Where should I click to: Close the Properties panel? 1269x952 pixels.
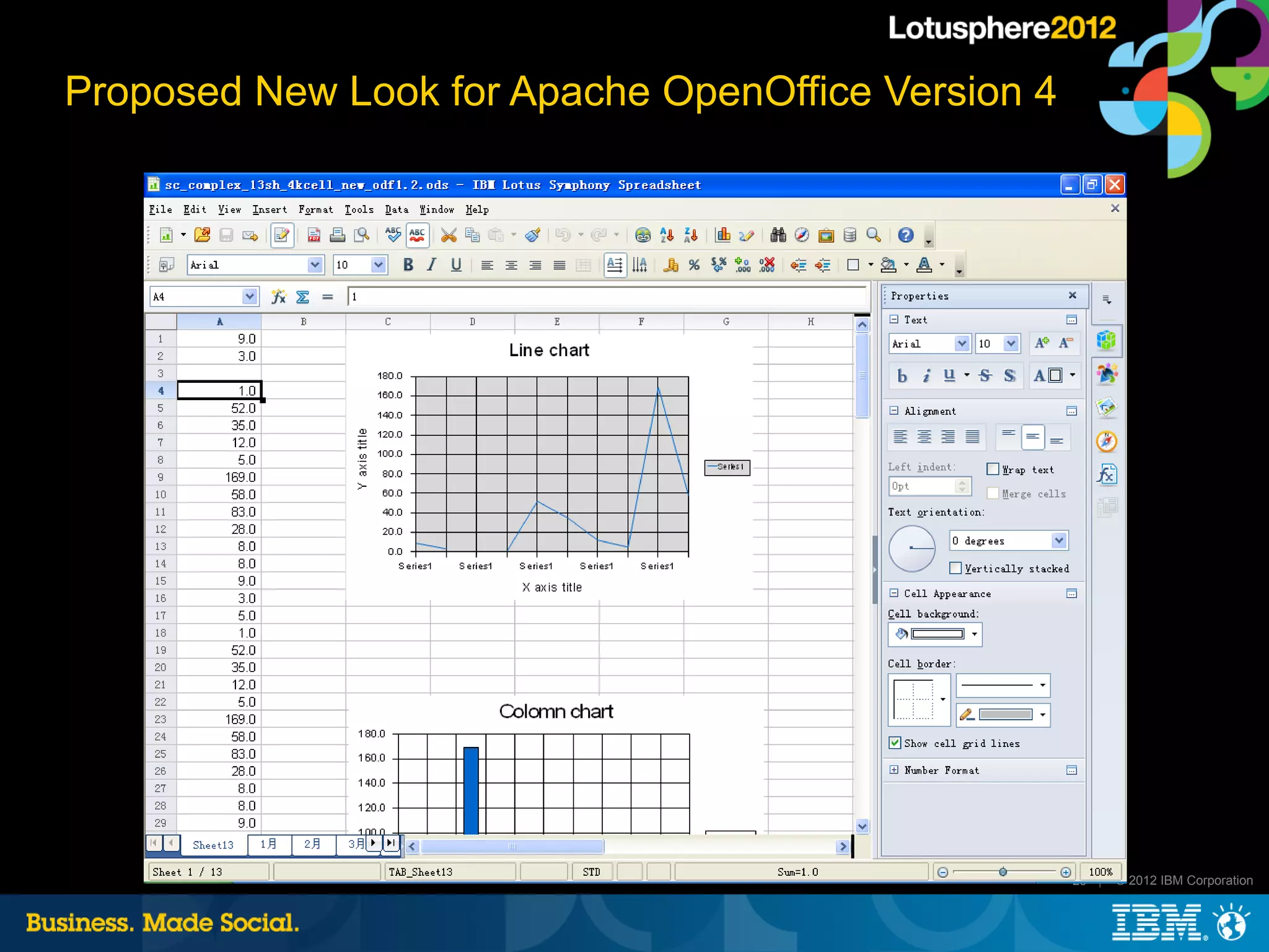coord(1072,295)
